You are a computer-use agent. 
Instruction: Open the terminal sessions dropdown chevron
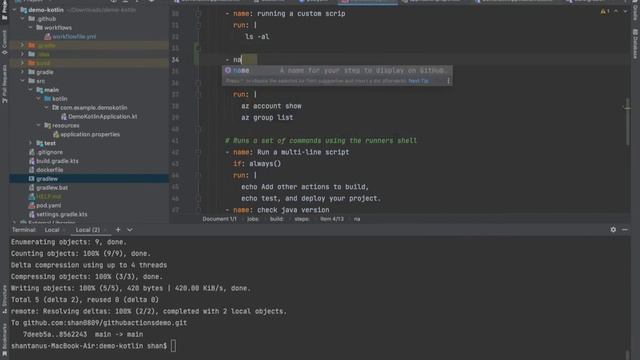coord(129,230)
